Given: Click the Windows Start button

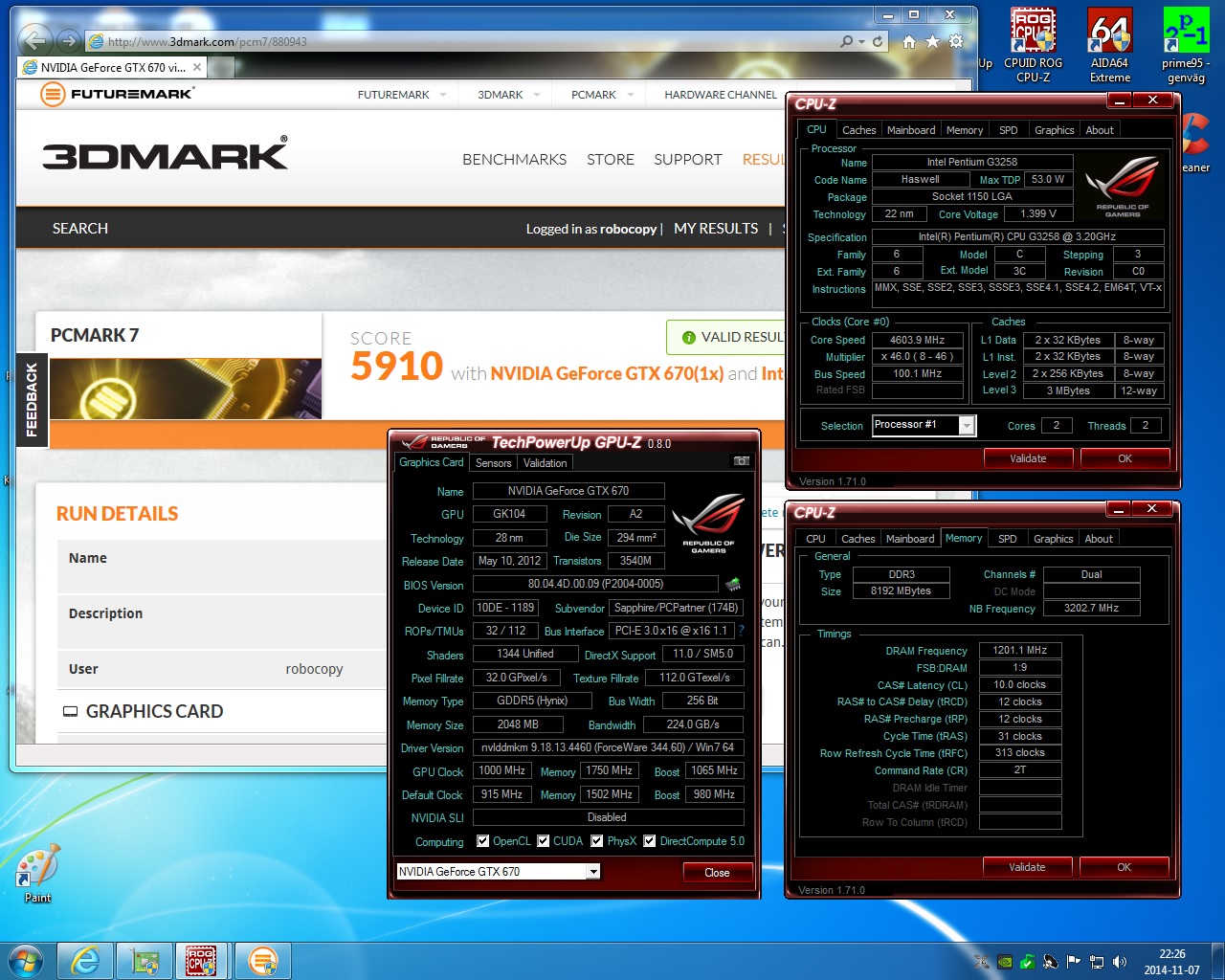Looking at the screenshot, I should tap(25, 960).
